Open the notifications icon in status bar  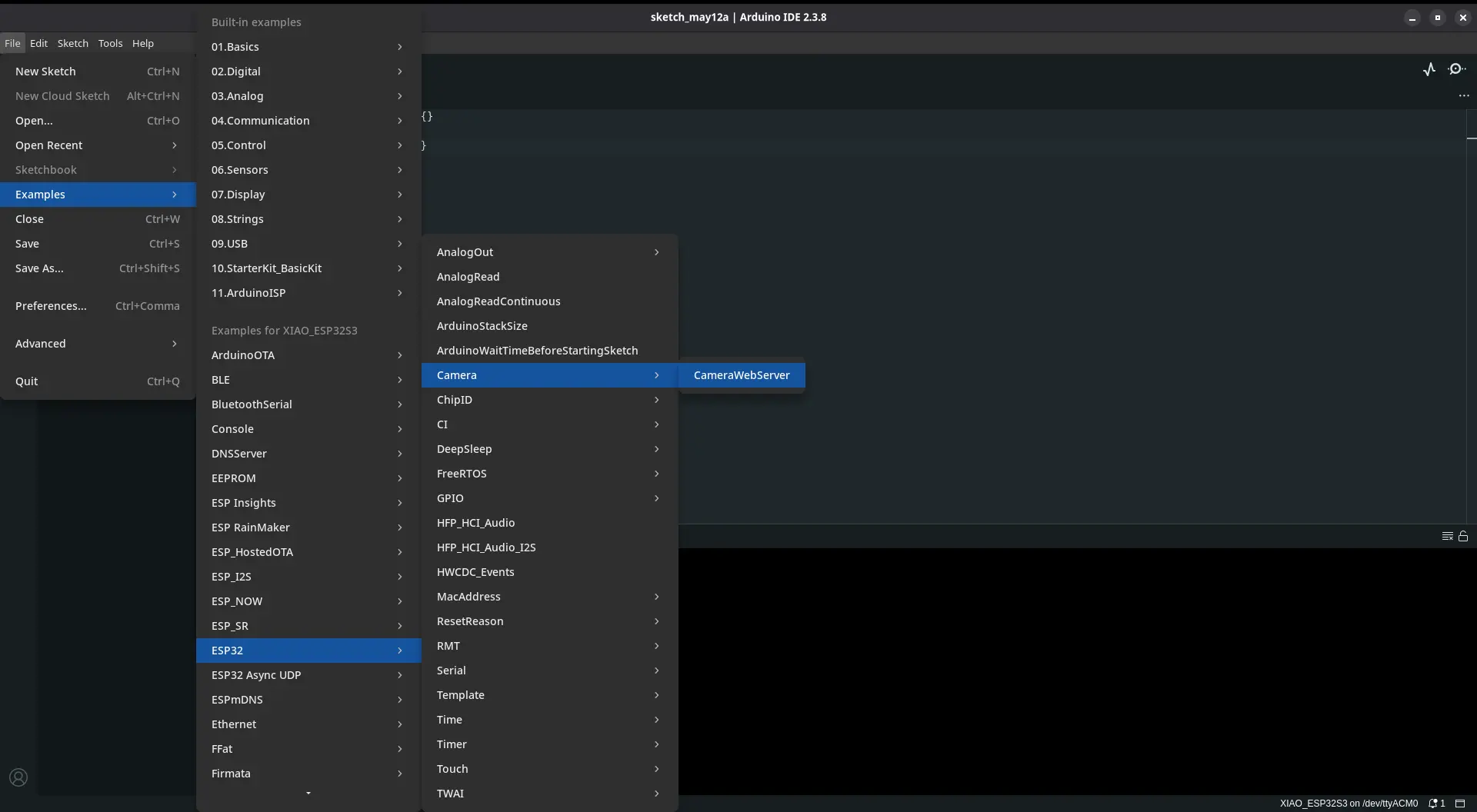click(x=1436, y=804)
